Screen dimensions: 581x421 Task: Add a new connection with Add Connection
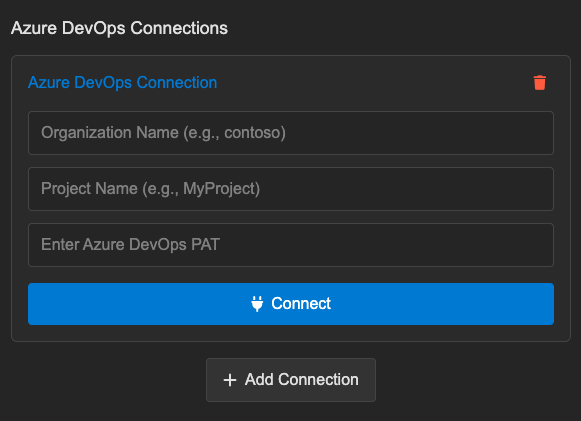291,380
